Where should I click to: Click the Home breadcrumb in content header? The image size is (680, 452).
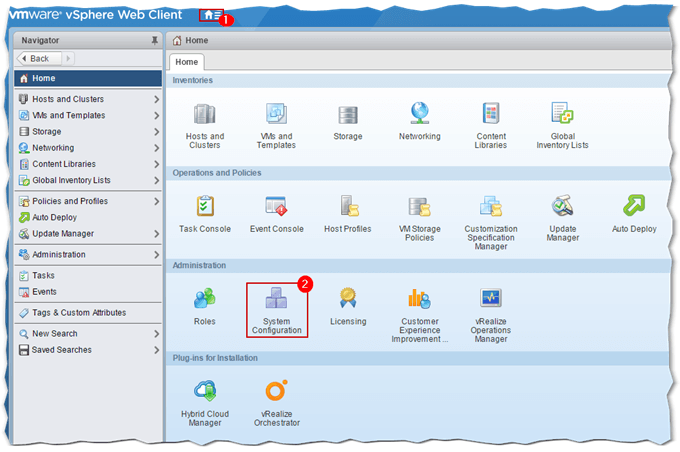(x=191, y=40)
